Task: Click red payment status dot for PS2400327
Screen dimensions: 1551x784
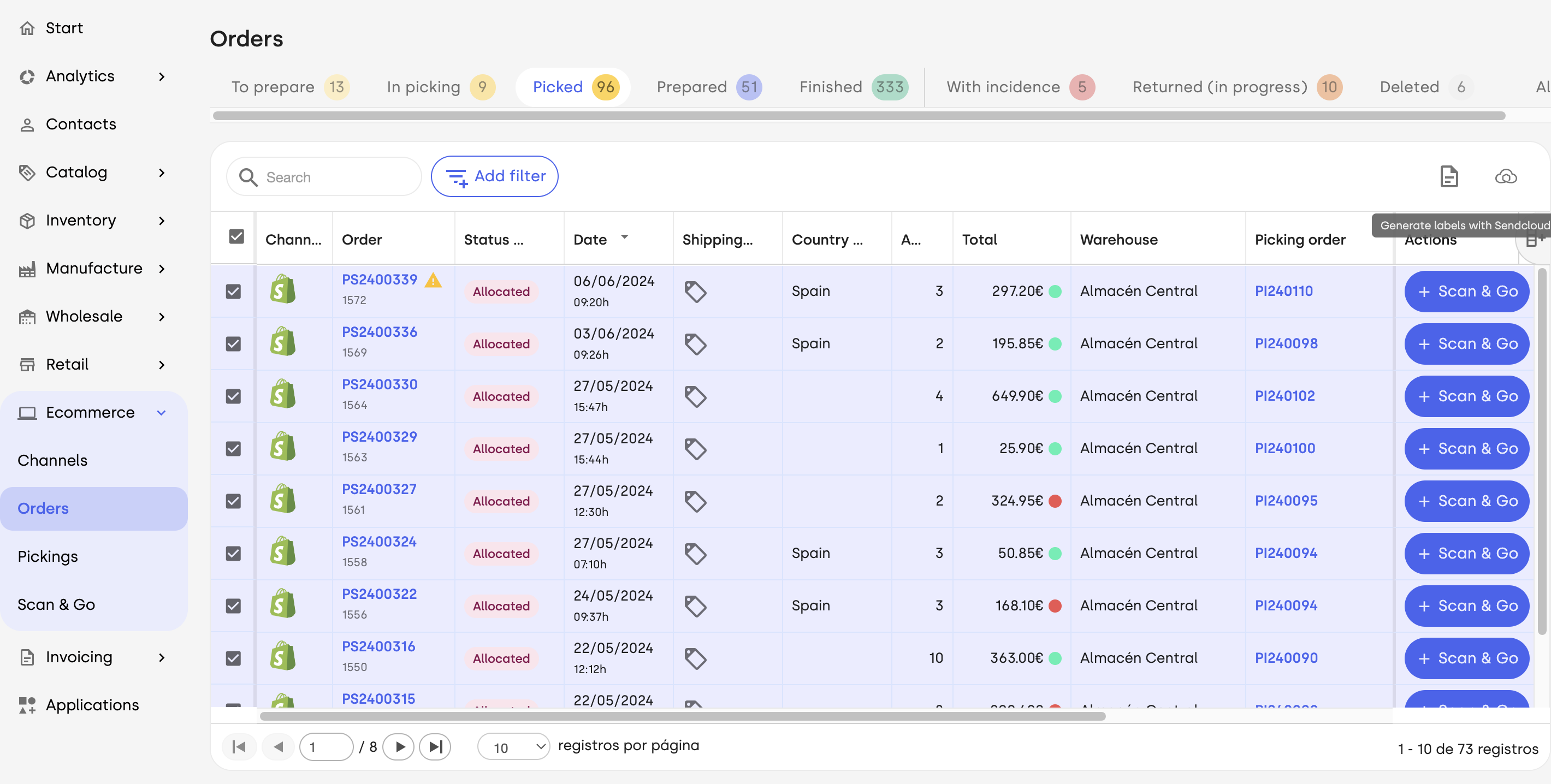Action: click(x=1055, y=501)
